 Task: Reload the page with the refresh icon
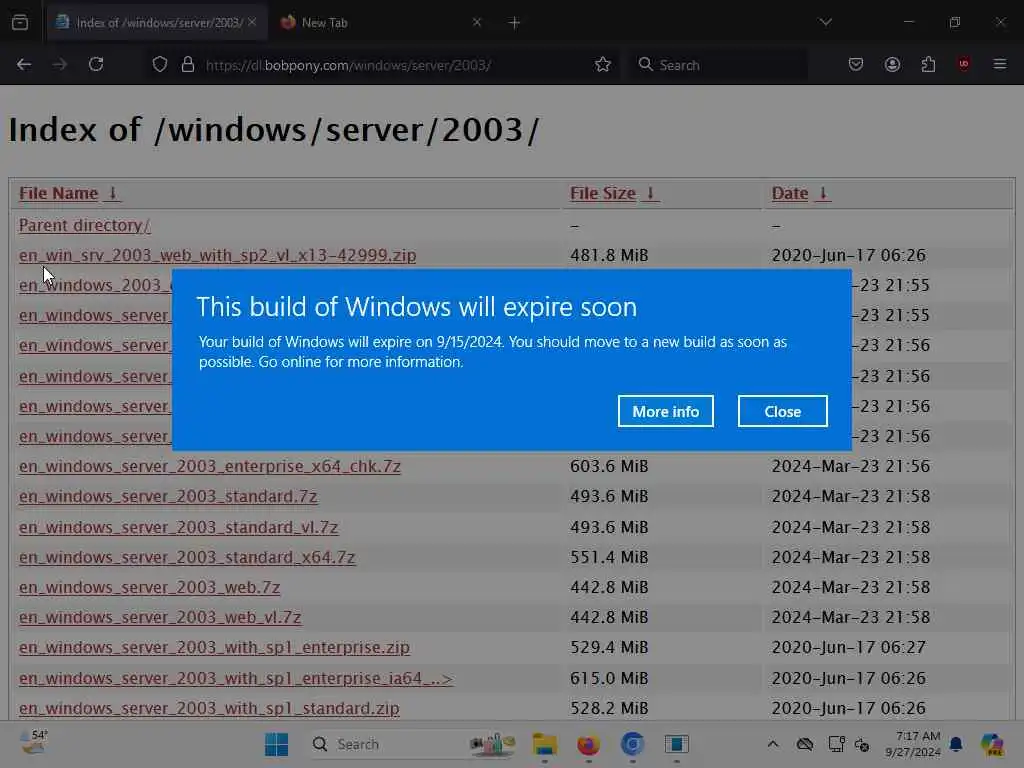96,64
